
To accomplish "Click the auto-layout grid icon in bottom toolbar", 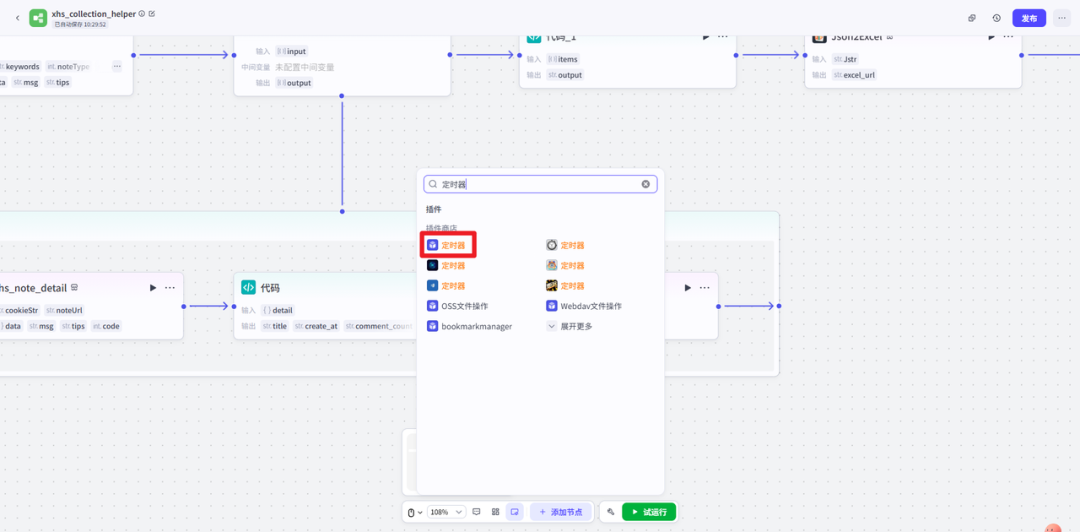I will click(495, 512).
